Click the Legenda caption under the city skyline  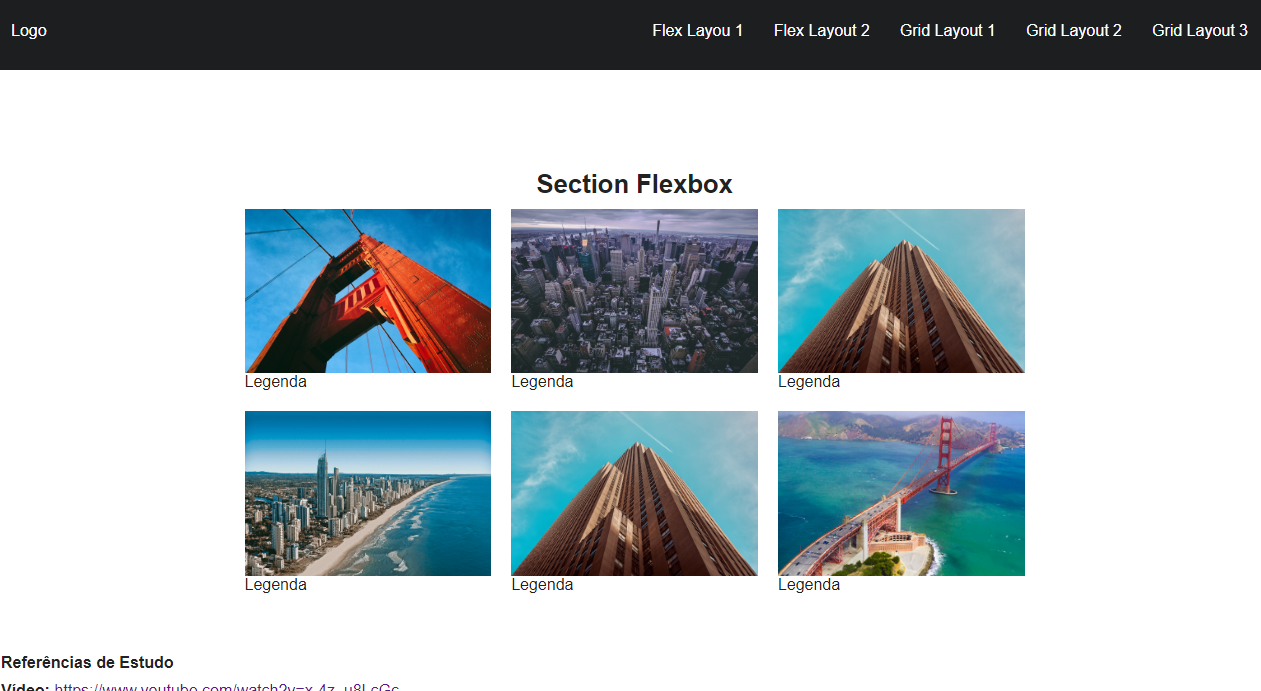(542, 381)
